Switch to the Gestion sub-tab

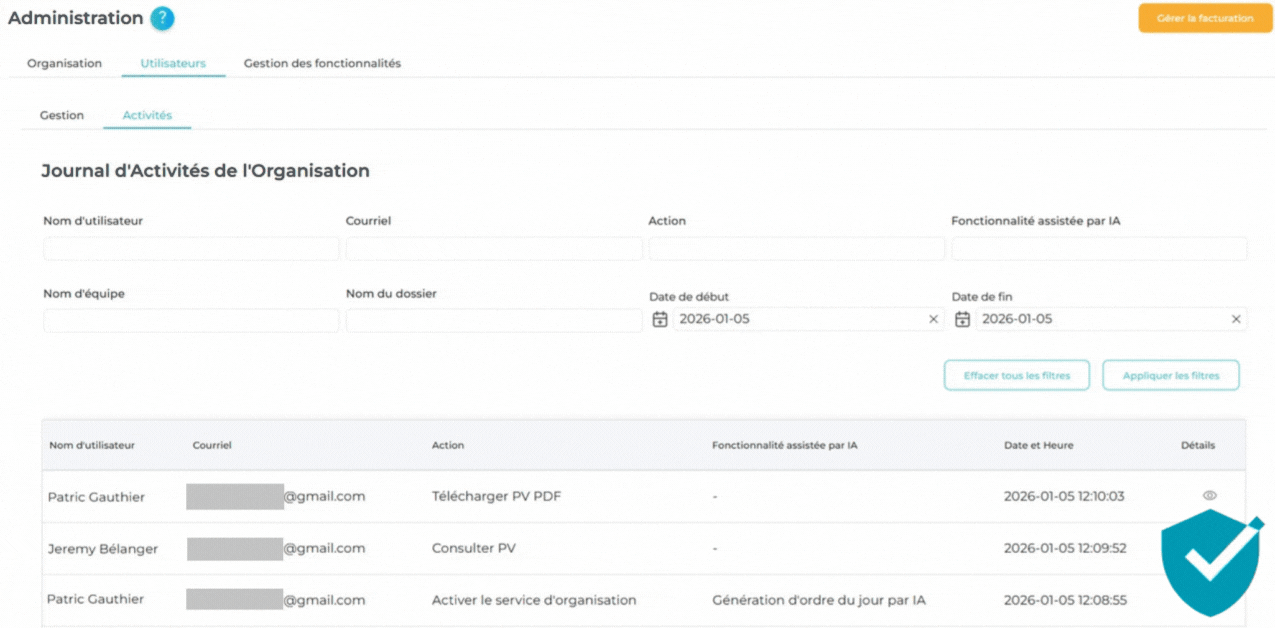(61, 115)
